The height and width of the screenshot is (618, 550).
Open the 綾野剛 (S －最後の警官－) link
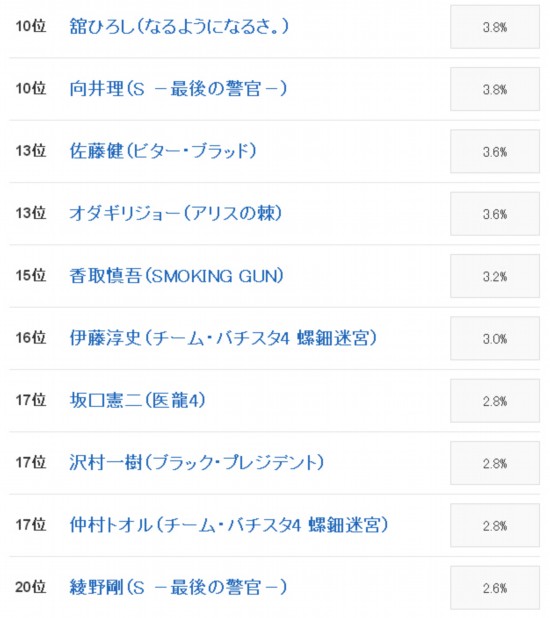point(178,587)
